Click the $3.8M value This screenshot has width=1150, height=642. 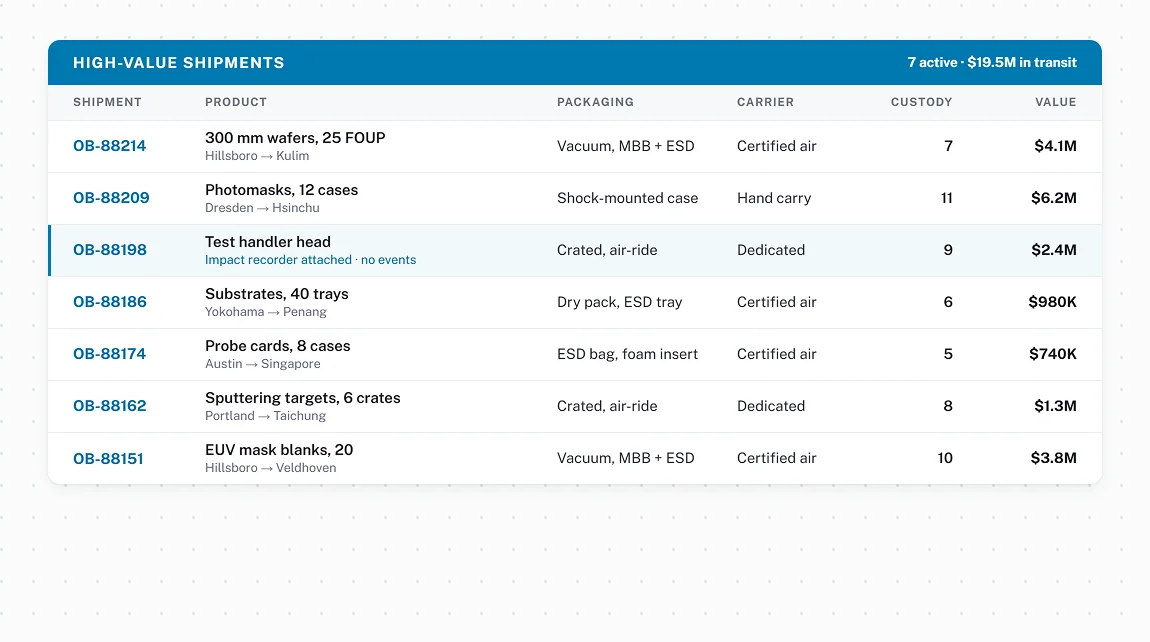(x=1054, y=459)
